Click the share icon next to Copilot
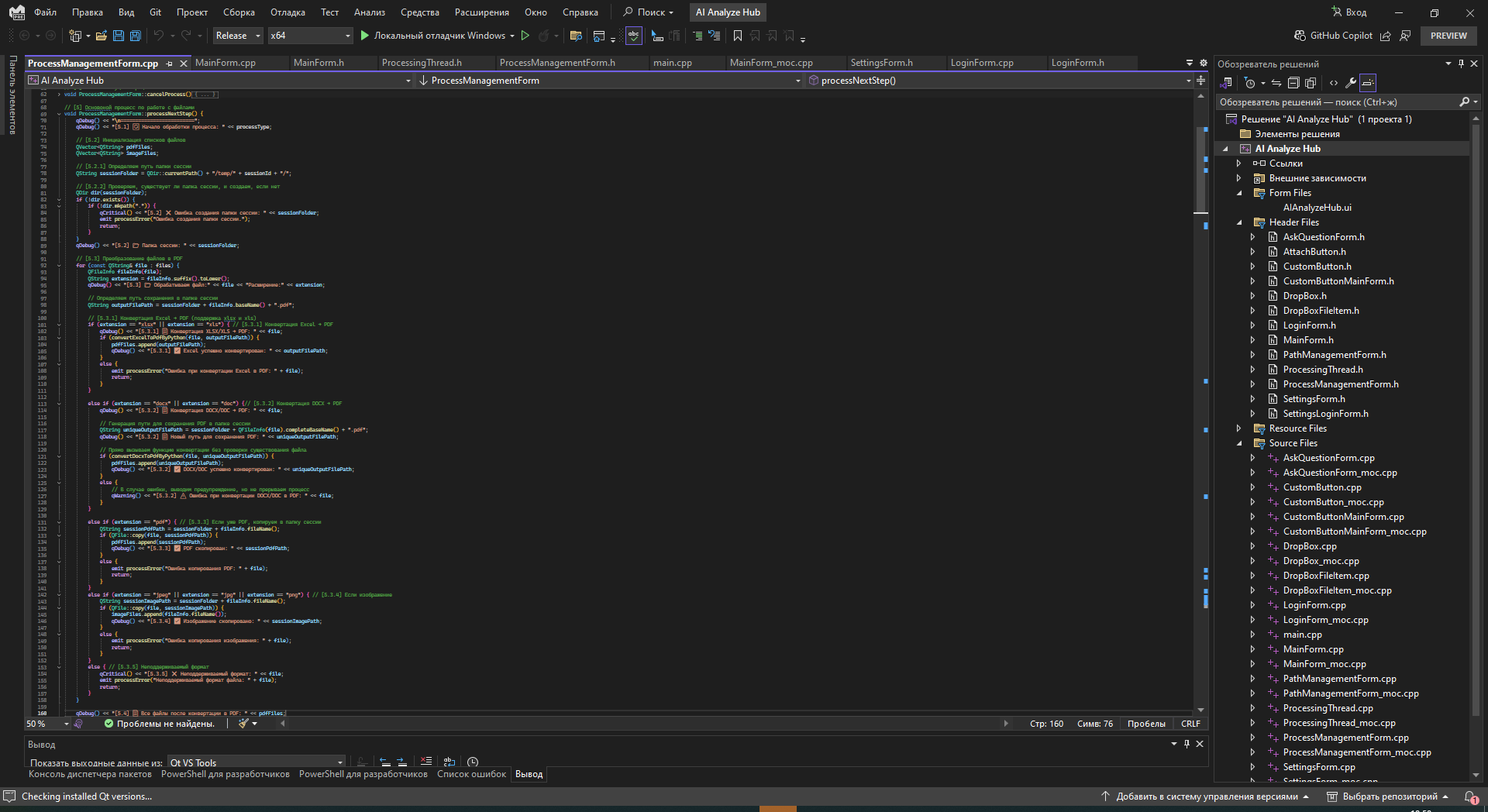This screenshot has width=1488, height=812. tap(1386, 36)
